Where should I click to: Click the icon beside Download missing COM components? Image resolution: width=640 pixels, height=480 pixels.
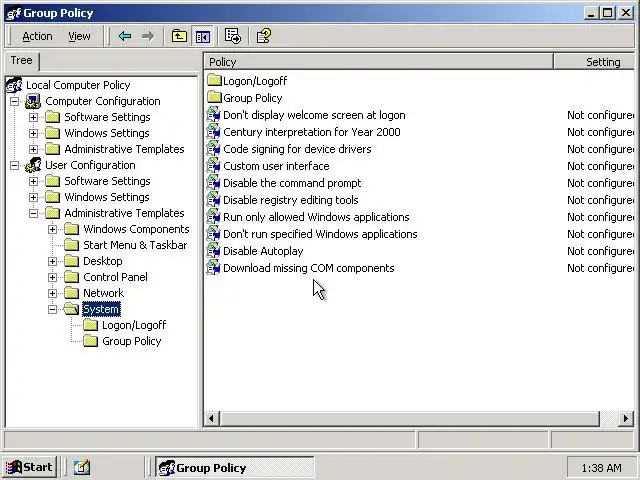pos(213,268)
